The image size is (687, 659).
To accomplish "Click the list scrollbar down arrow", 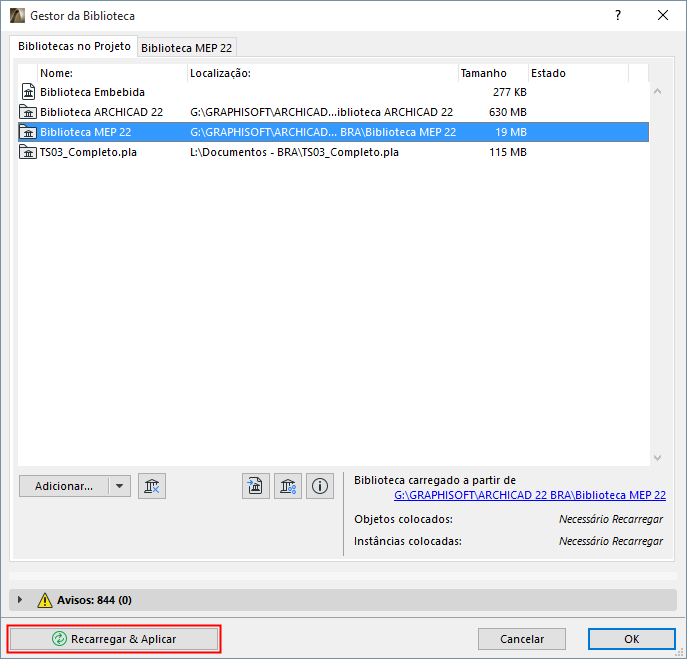I will tap(657, 457).
